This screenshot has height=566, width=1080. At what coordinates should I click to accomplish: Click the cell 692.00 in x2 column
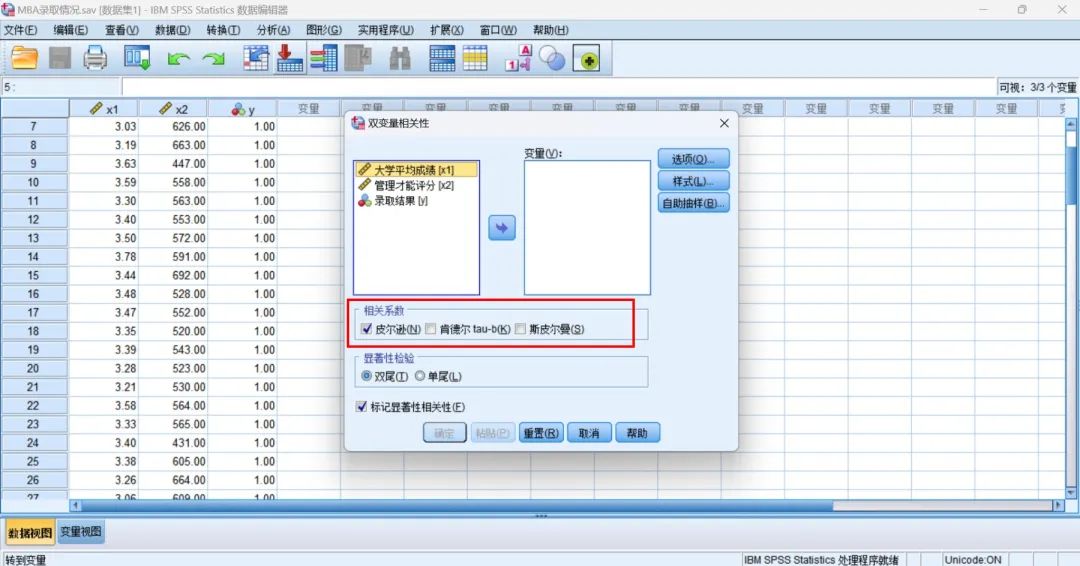[174, 275]
